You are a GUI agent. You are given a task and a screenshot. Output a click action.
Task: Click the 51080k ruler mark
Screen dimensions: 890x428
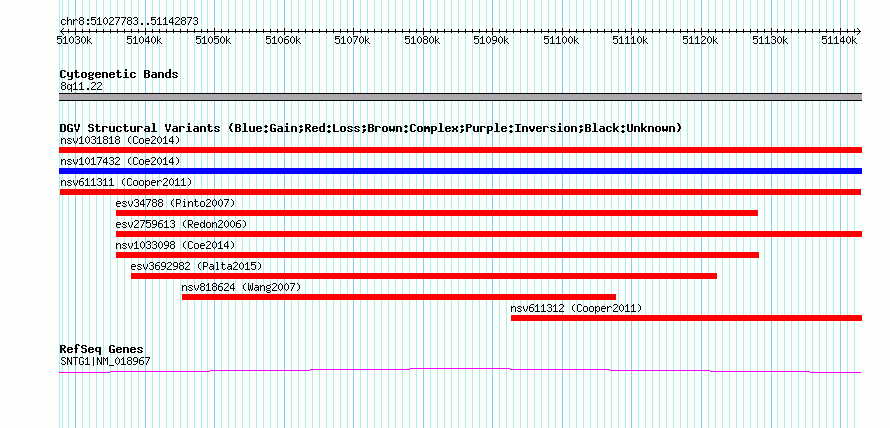423,40
